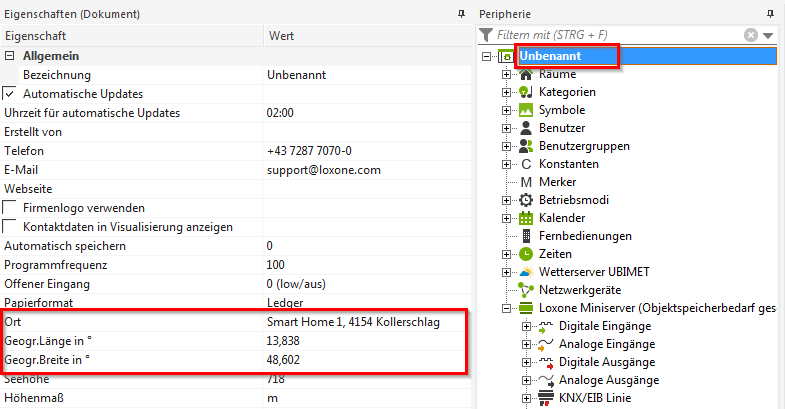Screen dimensions: 785x409
Task: Select the Unbenannt root tree item
Action: point(564,56)
